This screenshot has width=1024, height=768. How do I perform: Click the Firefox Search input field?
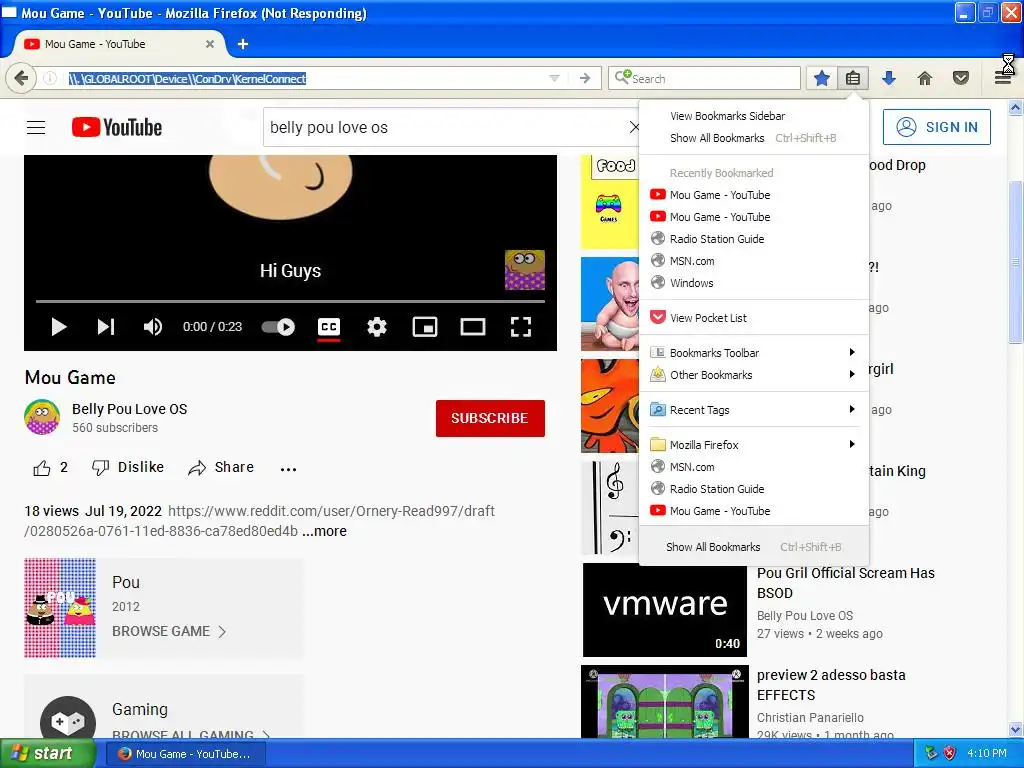click(705, 78)
